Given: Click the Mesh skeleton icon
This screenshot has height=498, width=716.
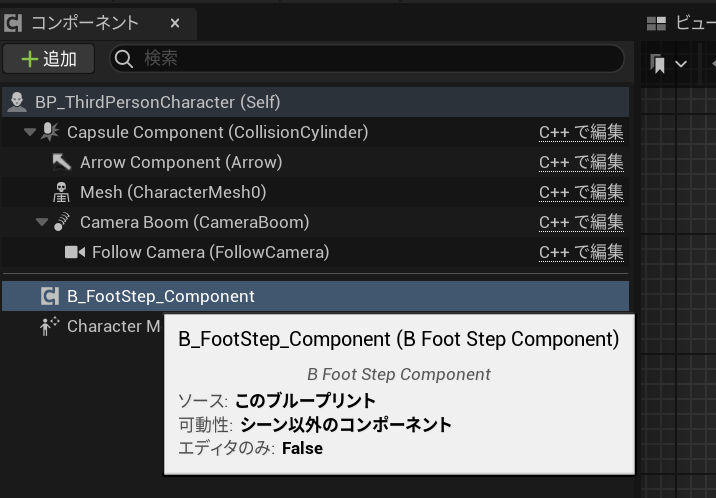Looking at the screenshot, I should point(62,192).
